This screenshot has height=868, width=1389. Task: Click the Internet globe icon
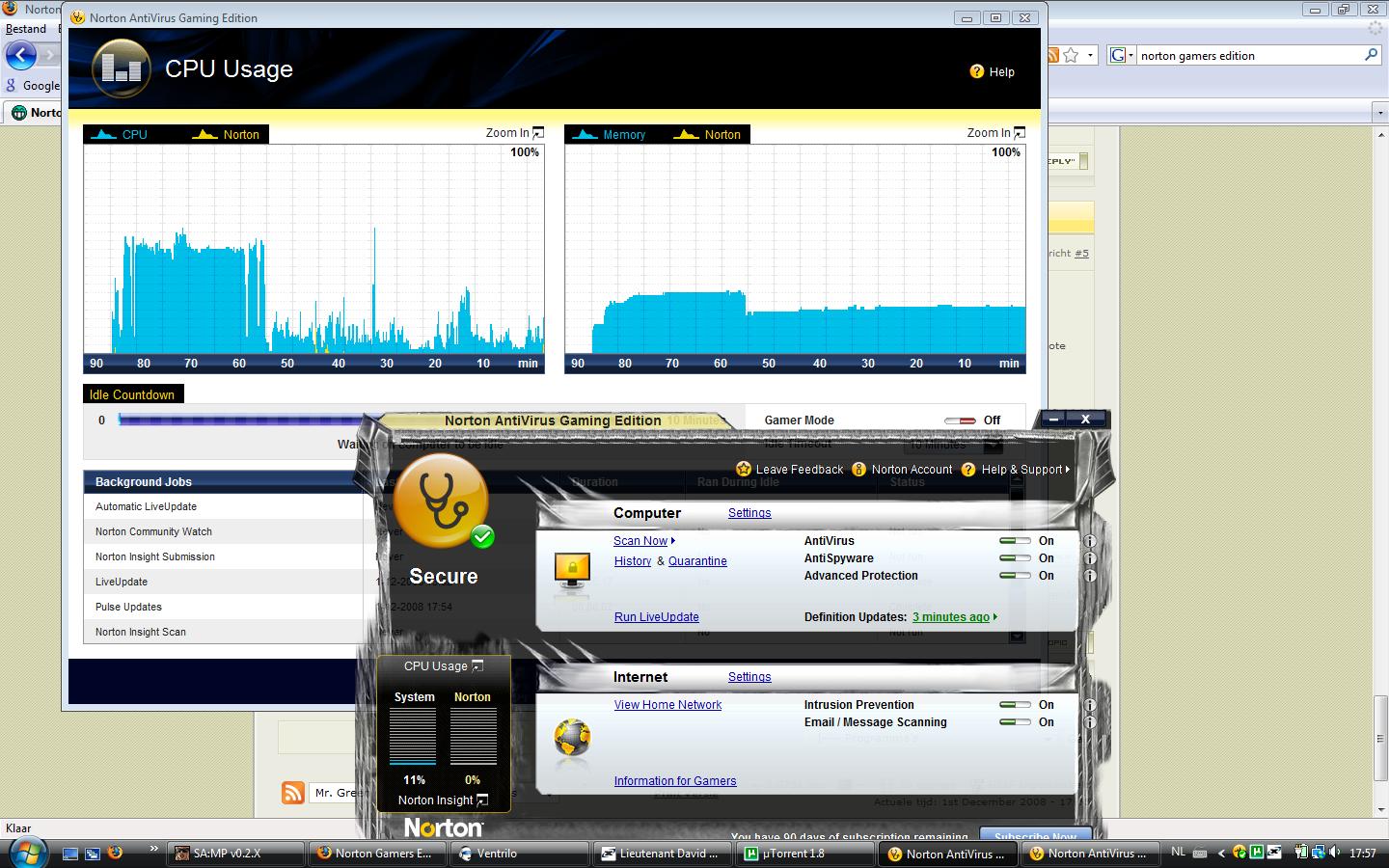572,738
